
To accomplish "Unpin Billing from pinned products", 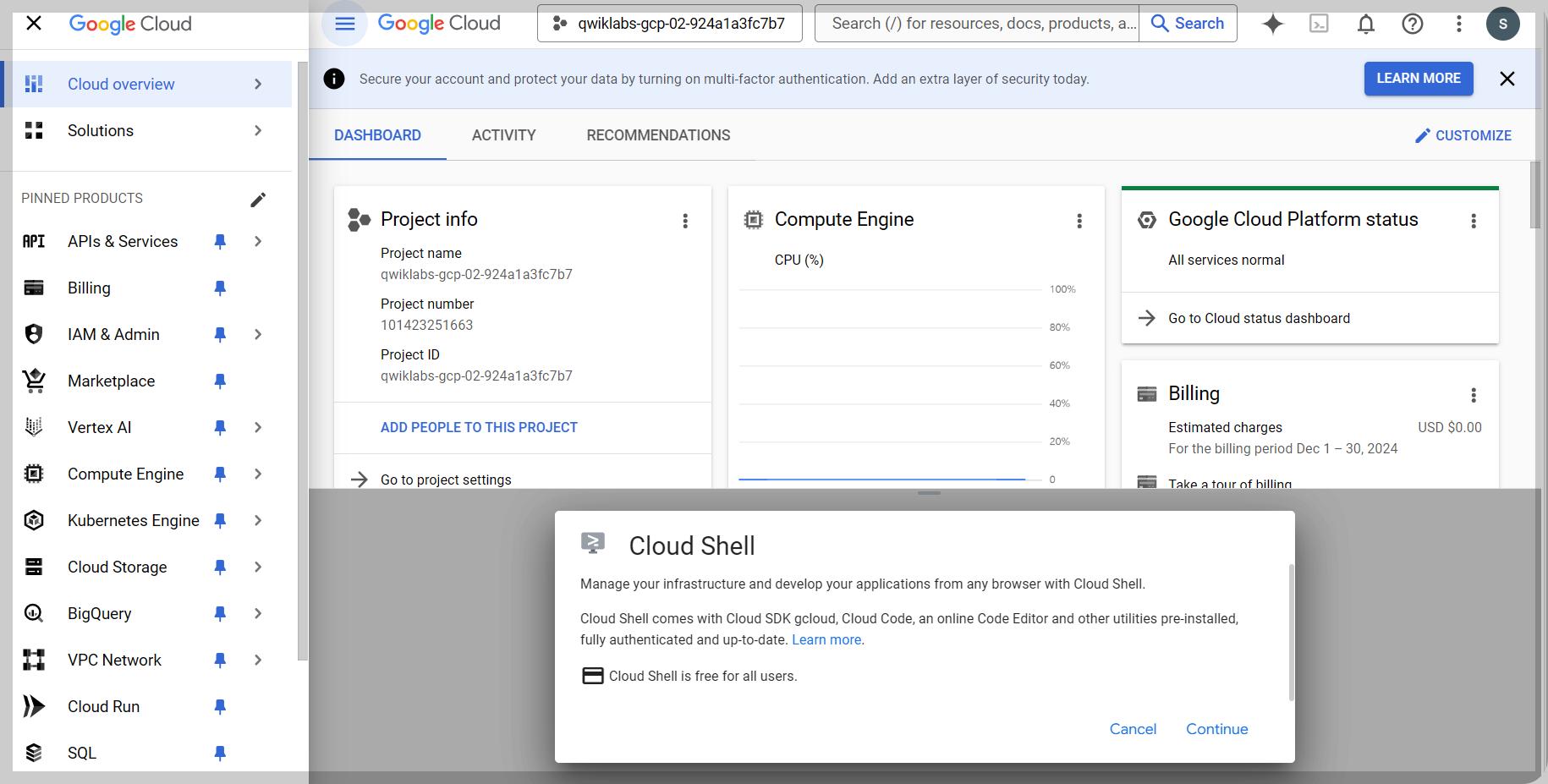I will [x=220, y=288].
